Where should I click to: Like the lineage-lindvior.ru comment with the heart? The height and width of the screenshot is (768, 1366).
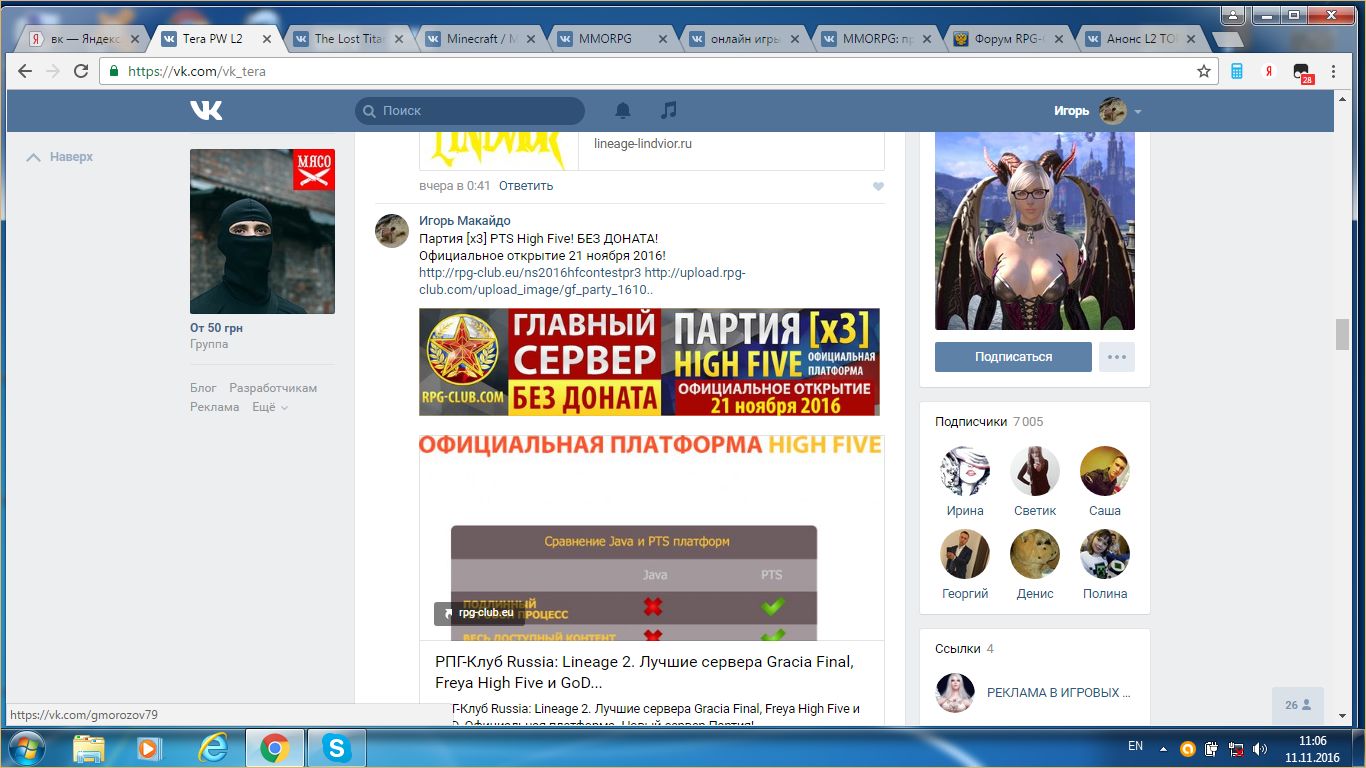point(878,186)
